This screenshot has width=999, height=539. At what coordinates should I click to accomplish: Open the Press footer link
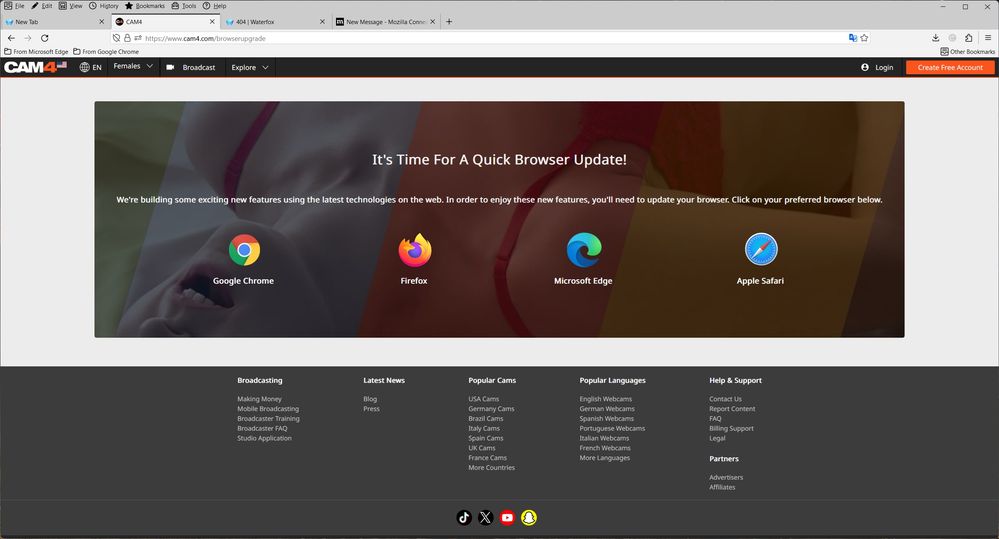click(371, 409)
